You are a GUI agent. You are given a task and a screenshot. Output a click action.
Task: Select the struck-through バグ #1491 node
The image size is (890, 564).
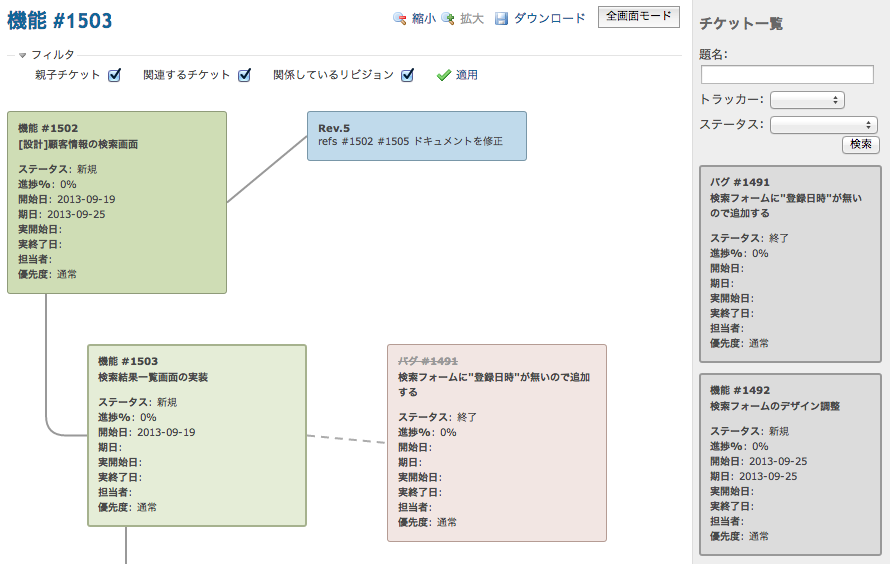(497, 443)
